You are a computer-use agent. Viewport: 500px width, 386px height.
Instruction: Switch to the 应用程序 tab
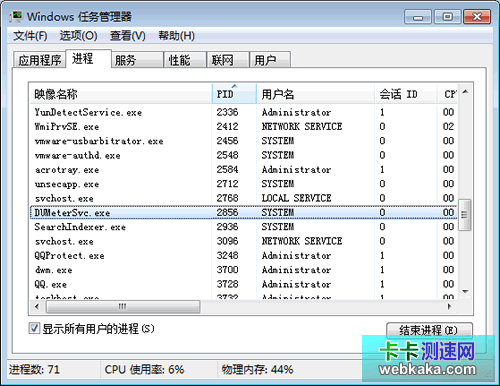[x=40, y=60]
